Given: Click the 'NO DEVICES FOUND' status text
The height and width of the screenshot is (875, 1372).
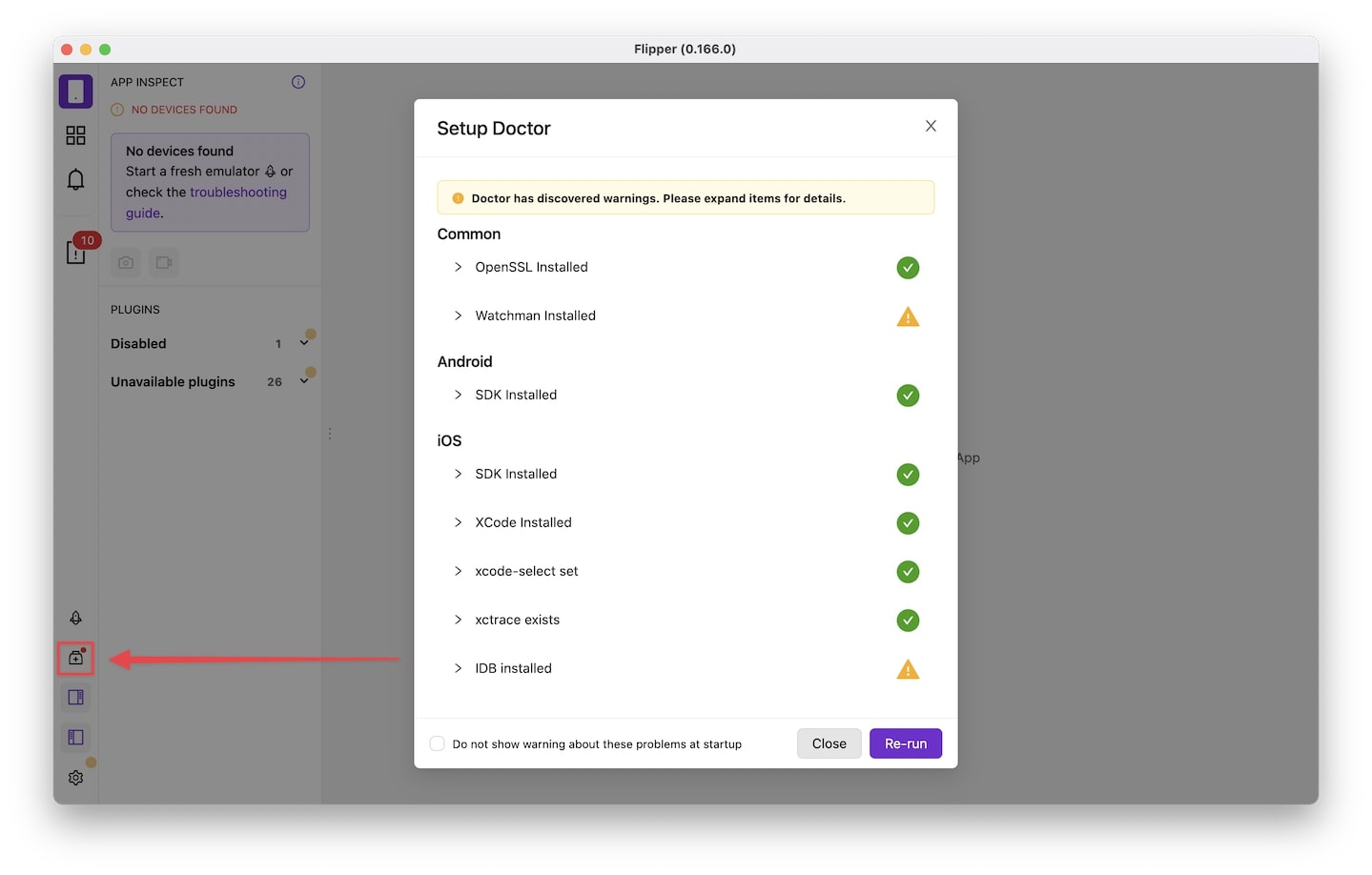Looking at the screenshot, I should coord(184,110).
